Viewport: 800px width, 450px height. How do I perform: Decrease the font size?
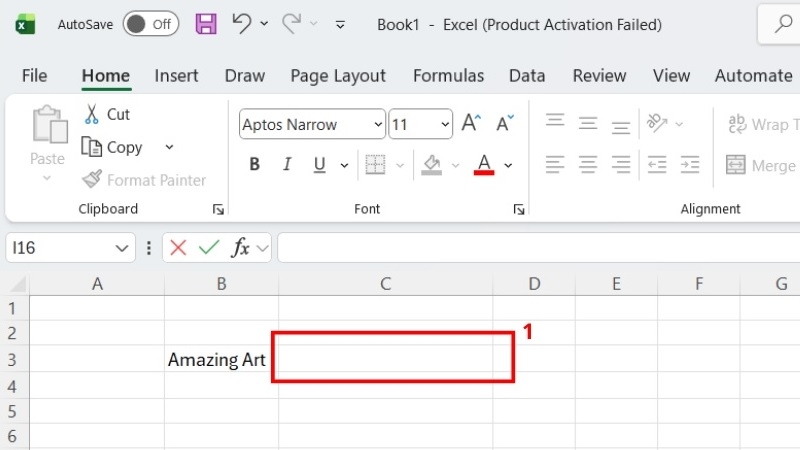tap(505, 123)
